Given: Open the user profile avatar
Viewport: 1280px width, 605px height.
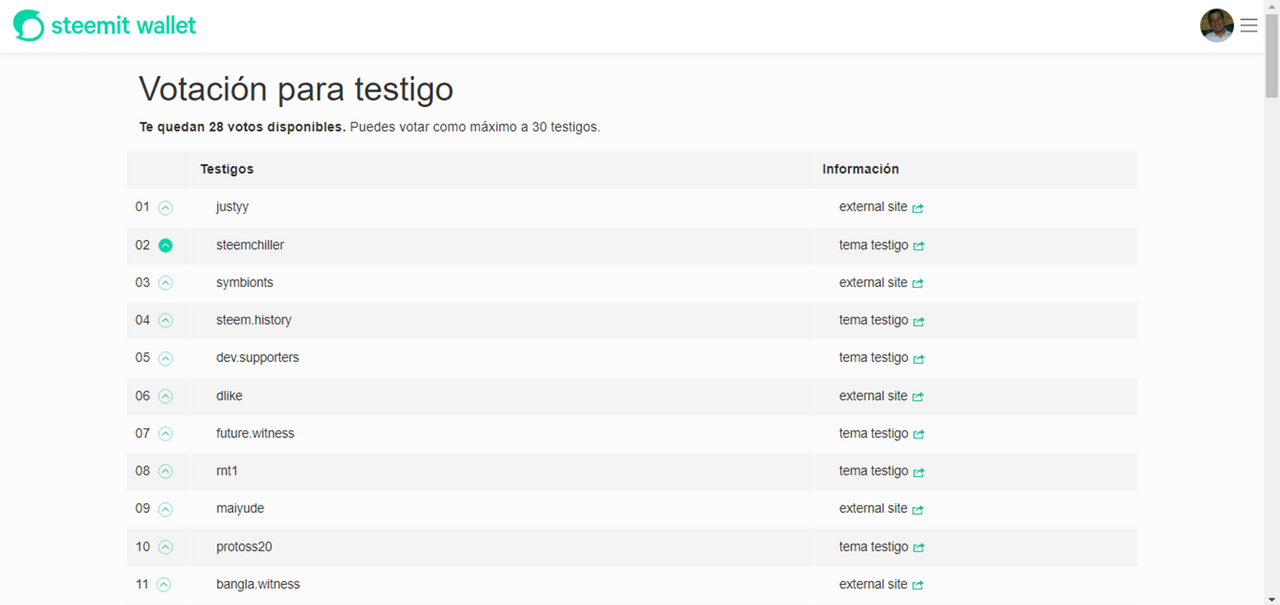Looking at the screenshot, I should (x=1217, y=26).
